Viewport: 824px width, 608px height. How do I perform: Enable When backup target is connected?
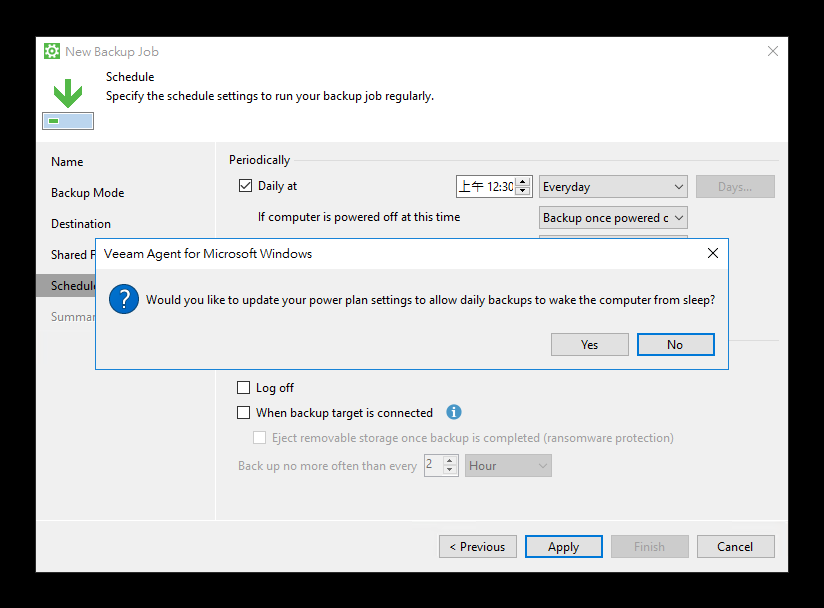243,413
